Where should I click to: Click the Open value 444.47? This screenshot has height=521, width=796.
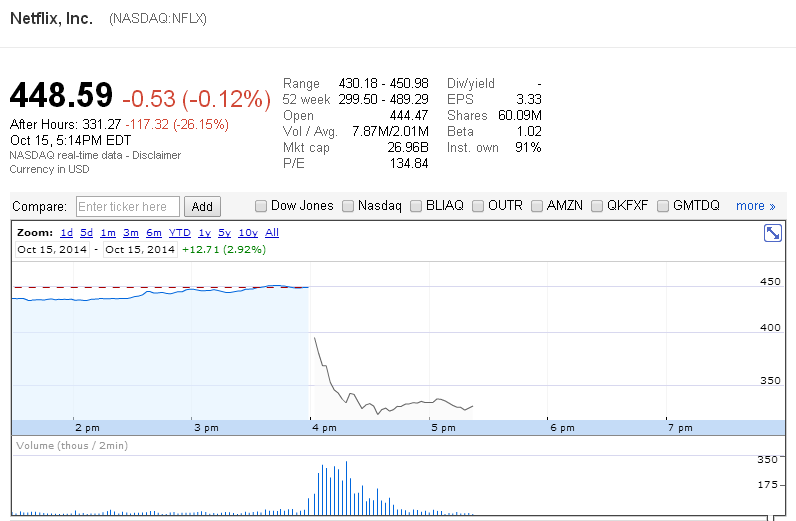coord(409,116)
